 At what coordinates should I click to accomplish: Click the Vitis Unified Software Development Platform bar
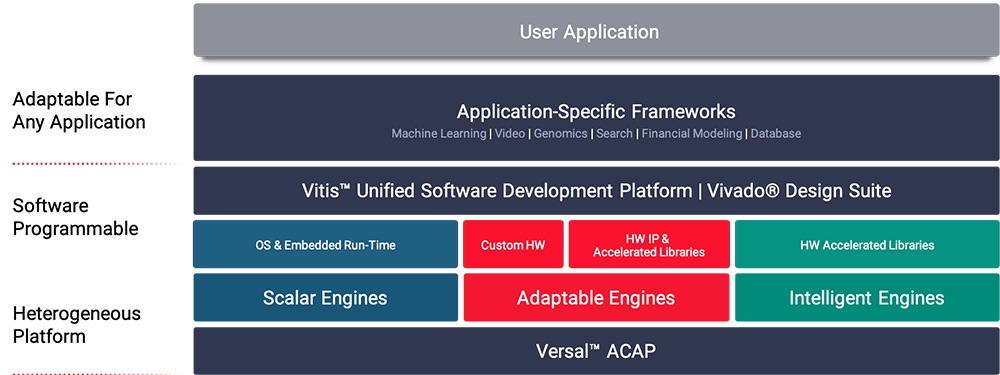pyautogui.click(x=596, y=191)
